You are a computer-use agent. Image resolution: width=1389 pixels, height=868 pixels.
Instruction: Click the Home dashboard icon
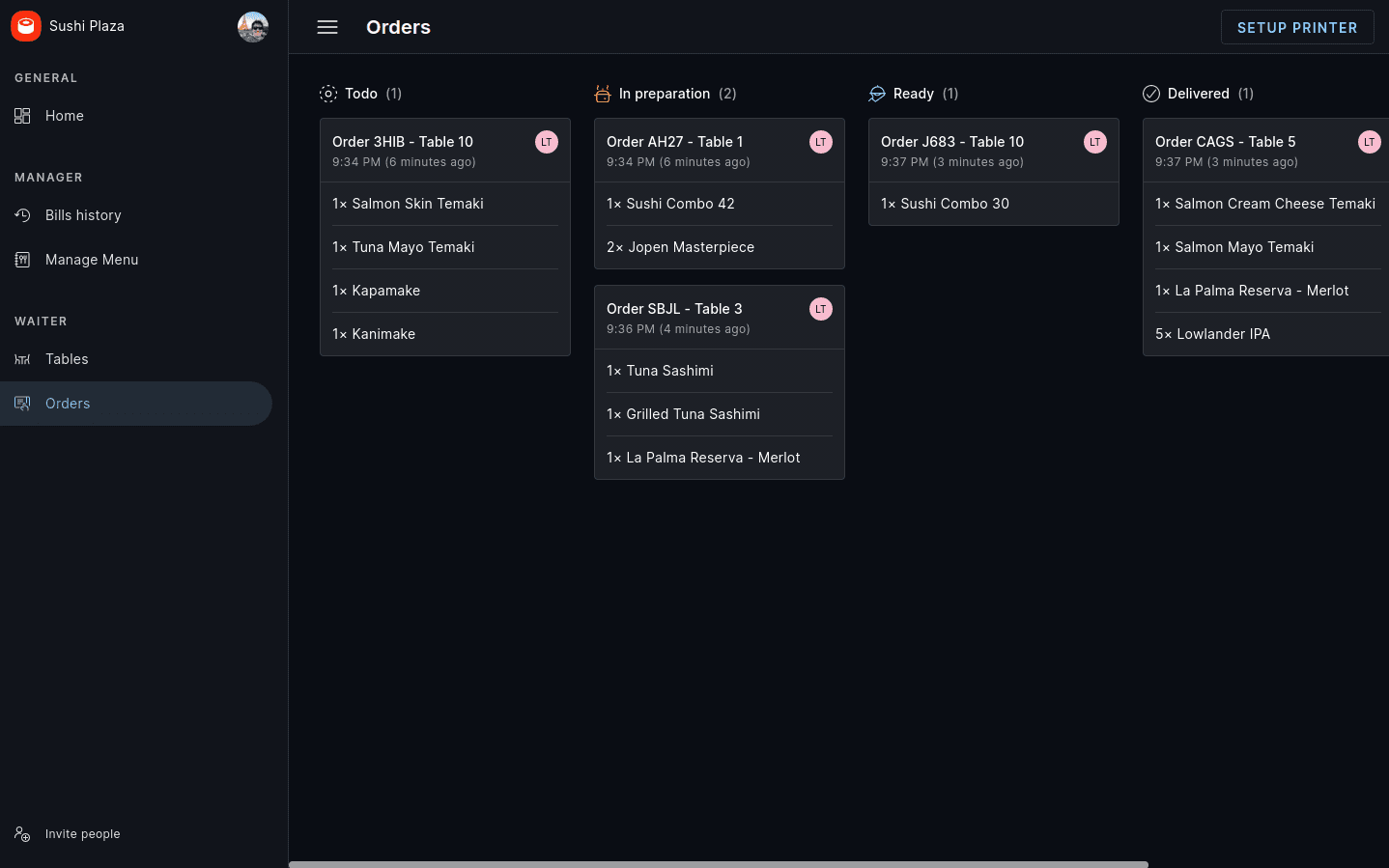[22, 116]
